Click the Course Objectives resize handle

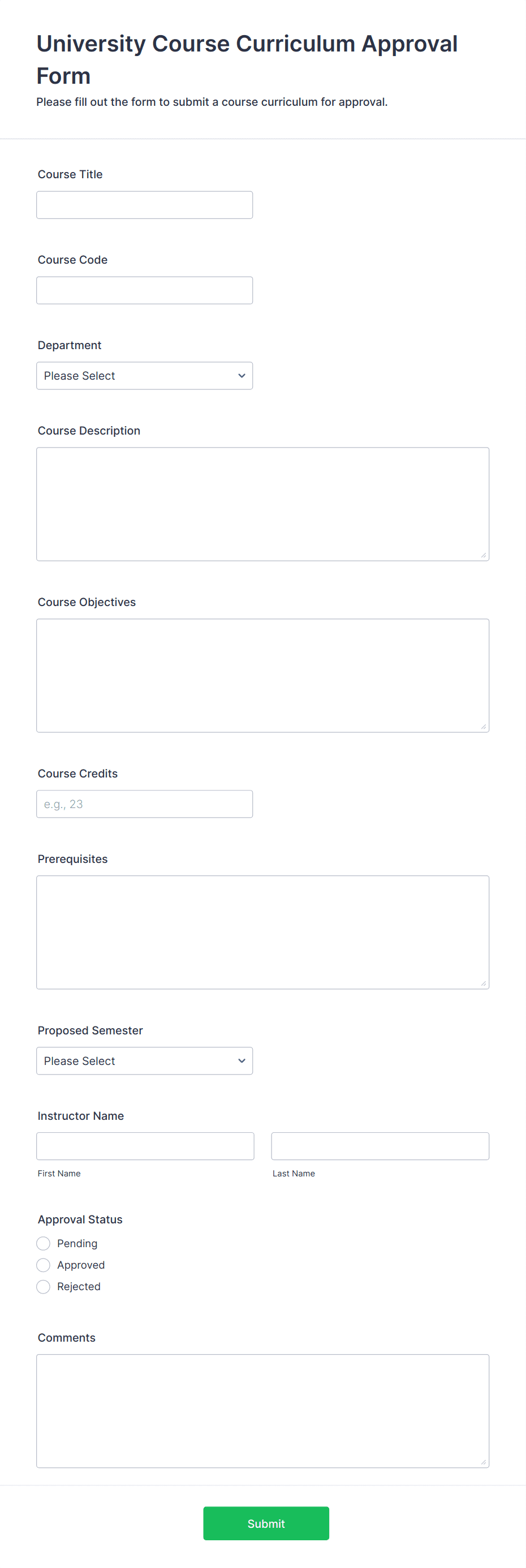pos(484,726)
